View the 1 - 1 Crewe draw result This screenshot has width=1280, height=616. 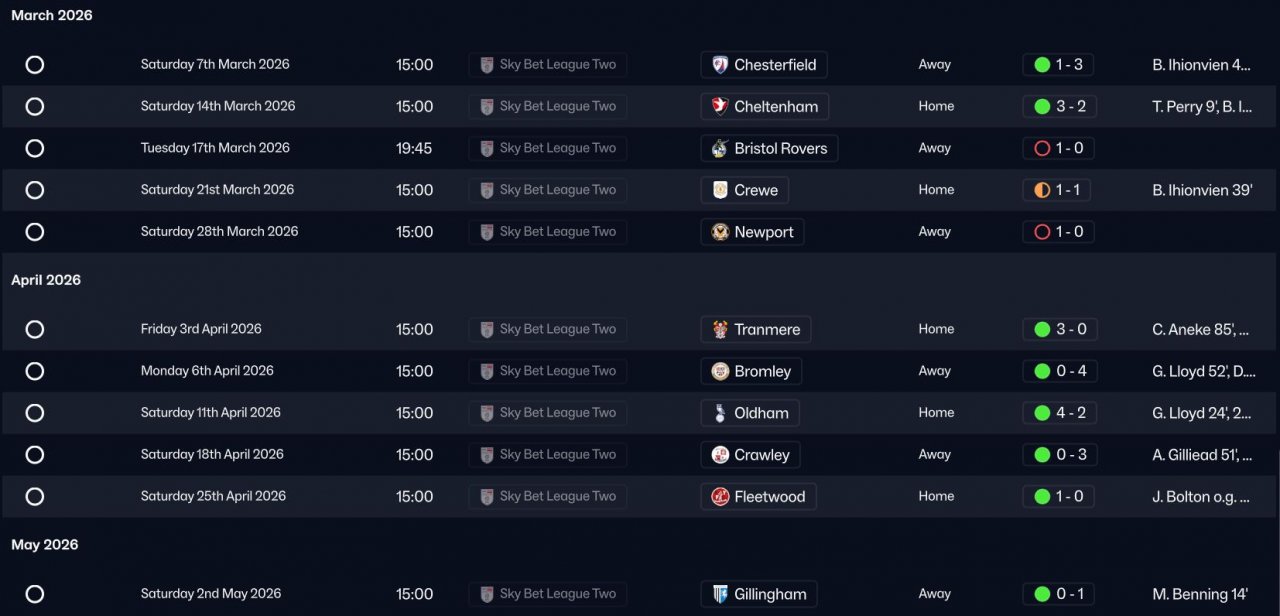(x=1059, y=190)
